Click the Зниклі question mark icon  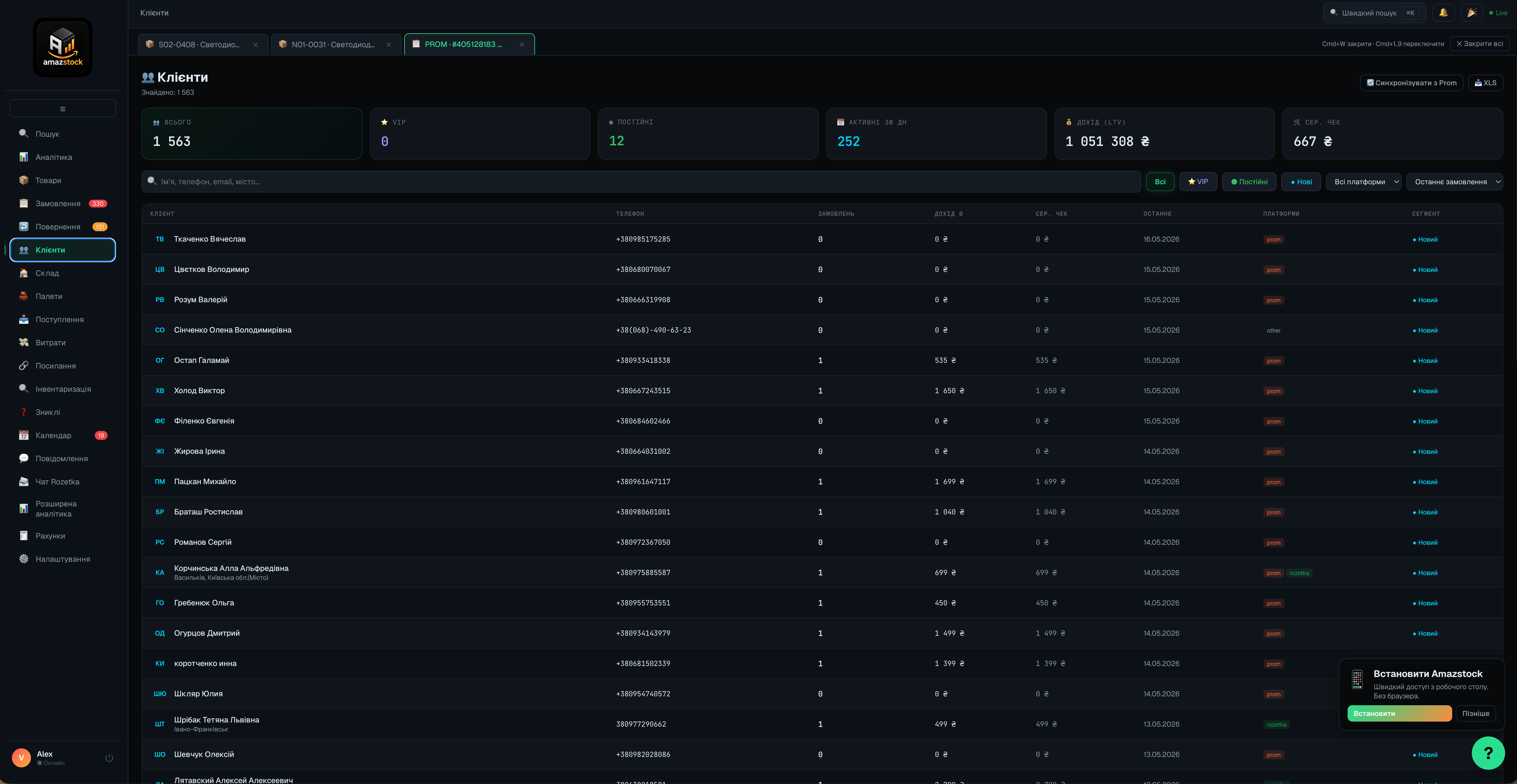click(x=23, y=412)
